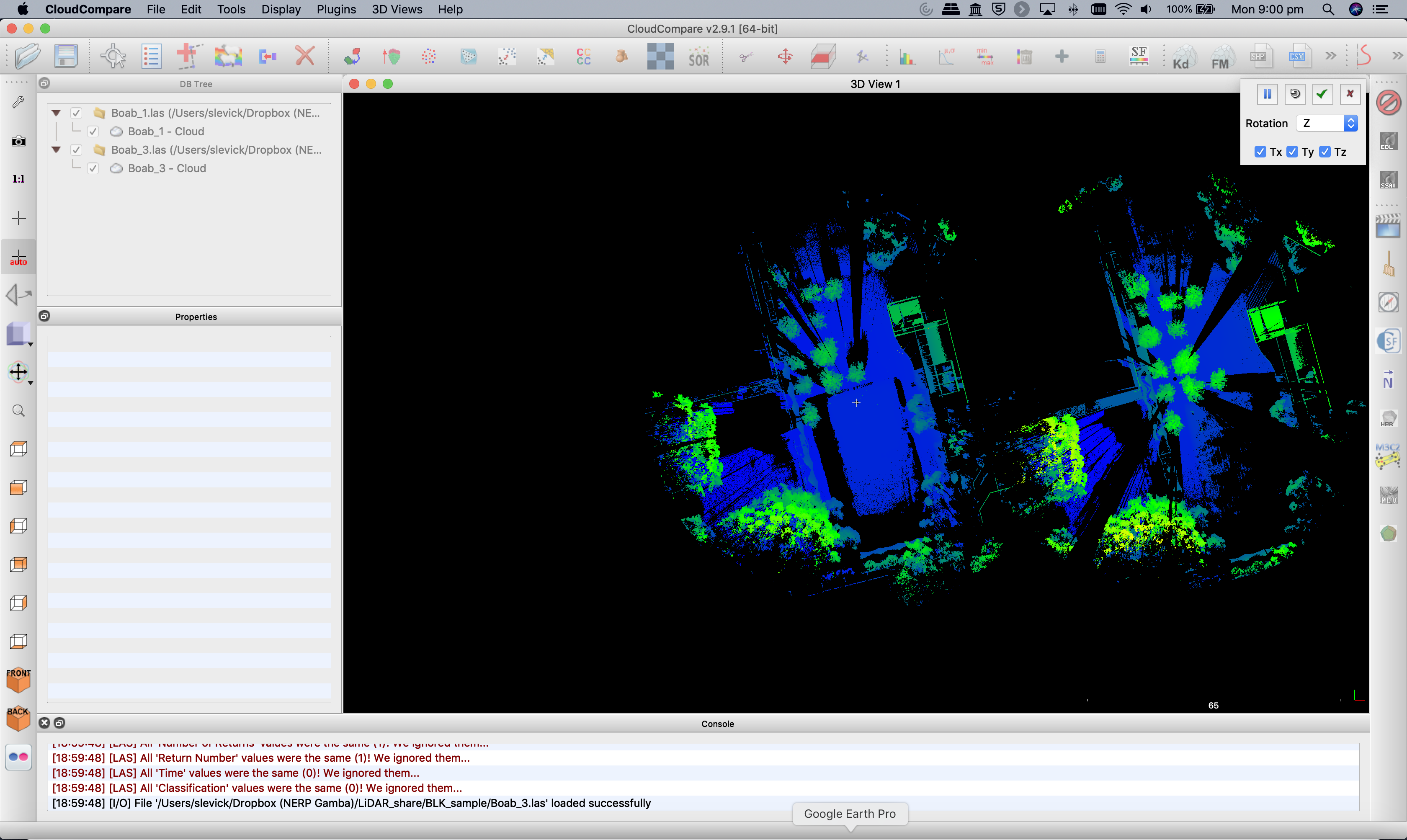The image size is (1407, 840).
Task: Open the point list picking tool
Action: coord(151,56)
